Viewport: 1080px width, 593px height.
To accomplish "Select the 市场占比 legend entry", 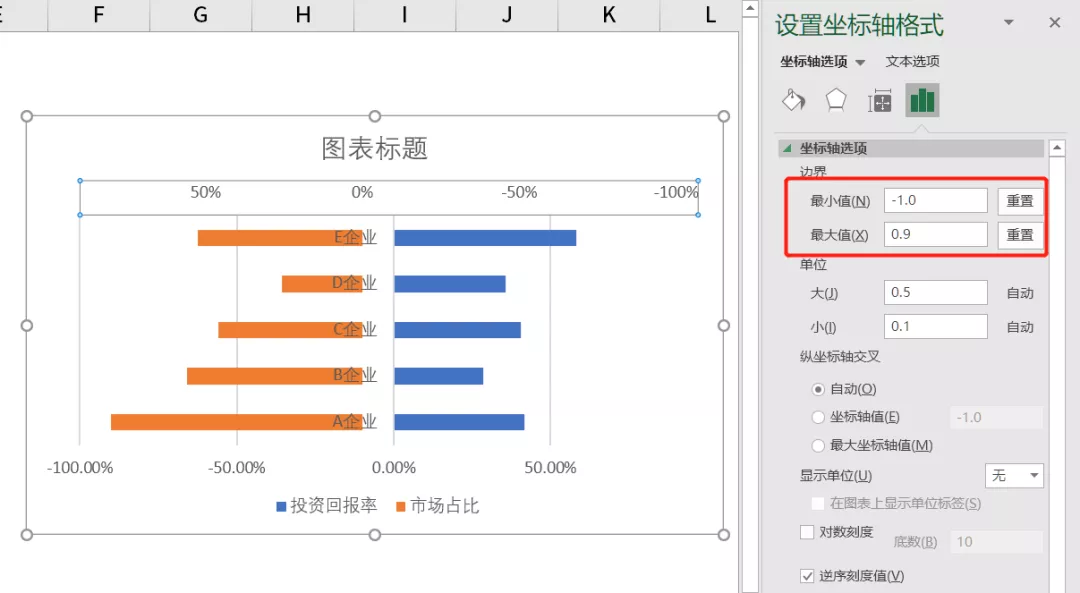I will pos(437,506).
